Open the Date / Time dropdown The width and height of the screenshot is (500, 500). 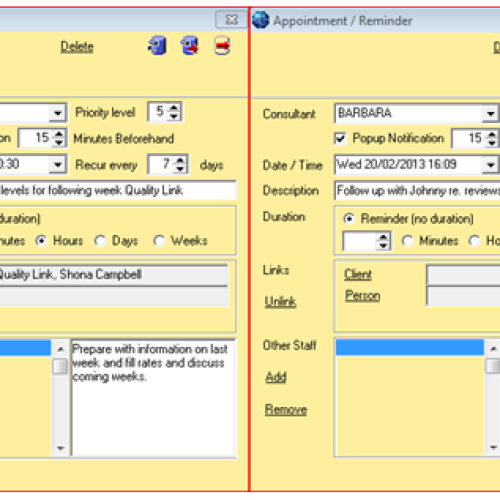click(x=490, y=165)
